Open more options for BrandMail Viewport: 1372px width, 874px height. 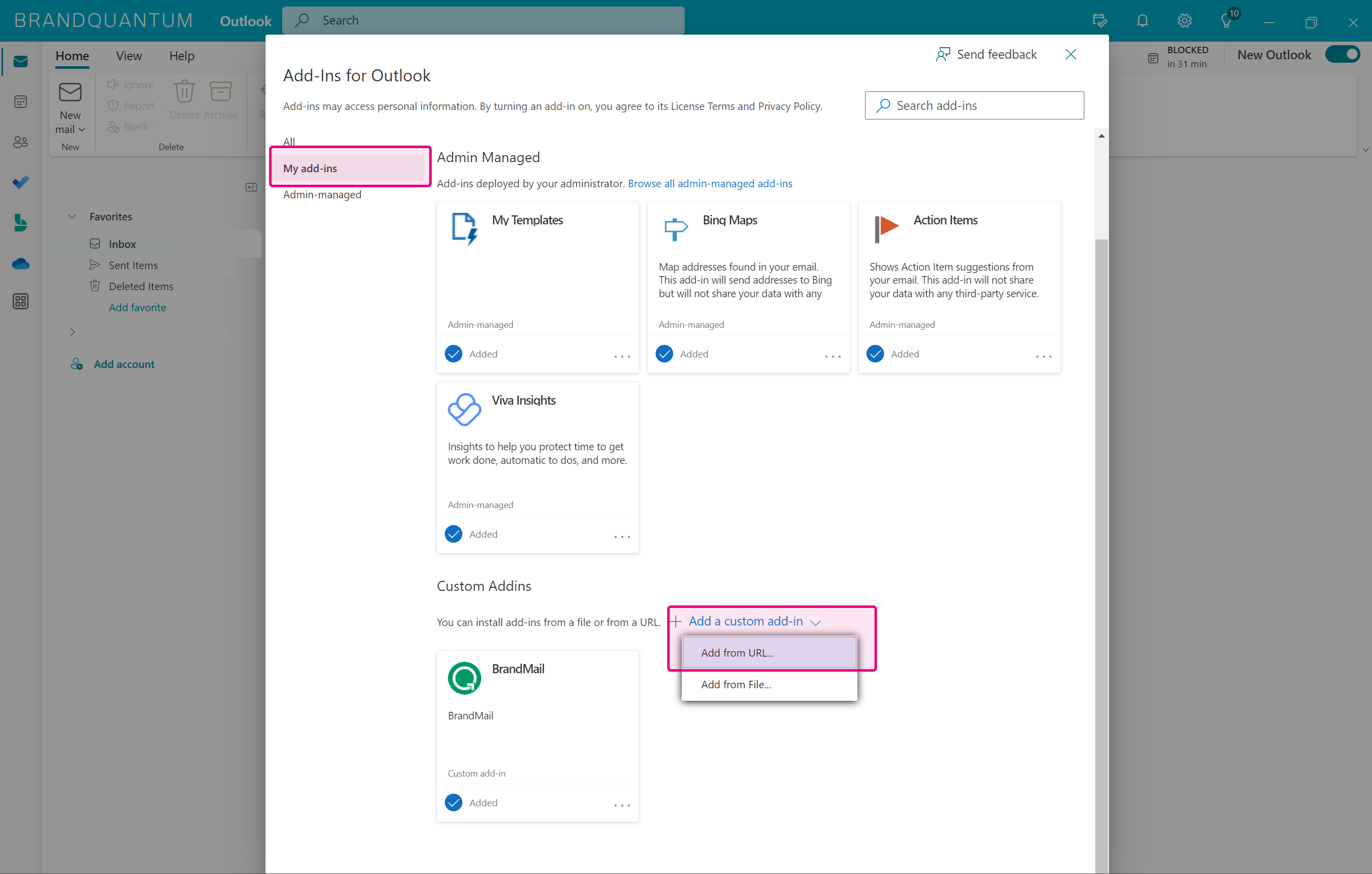coord(622,805)
